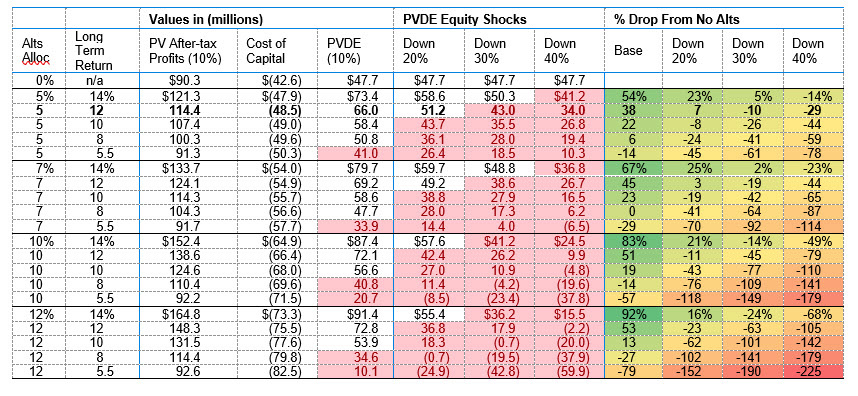
Task: Select the red -225 Down 40% cell
Action: click(813, 371)
